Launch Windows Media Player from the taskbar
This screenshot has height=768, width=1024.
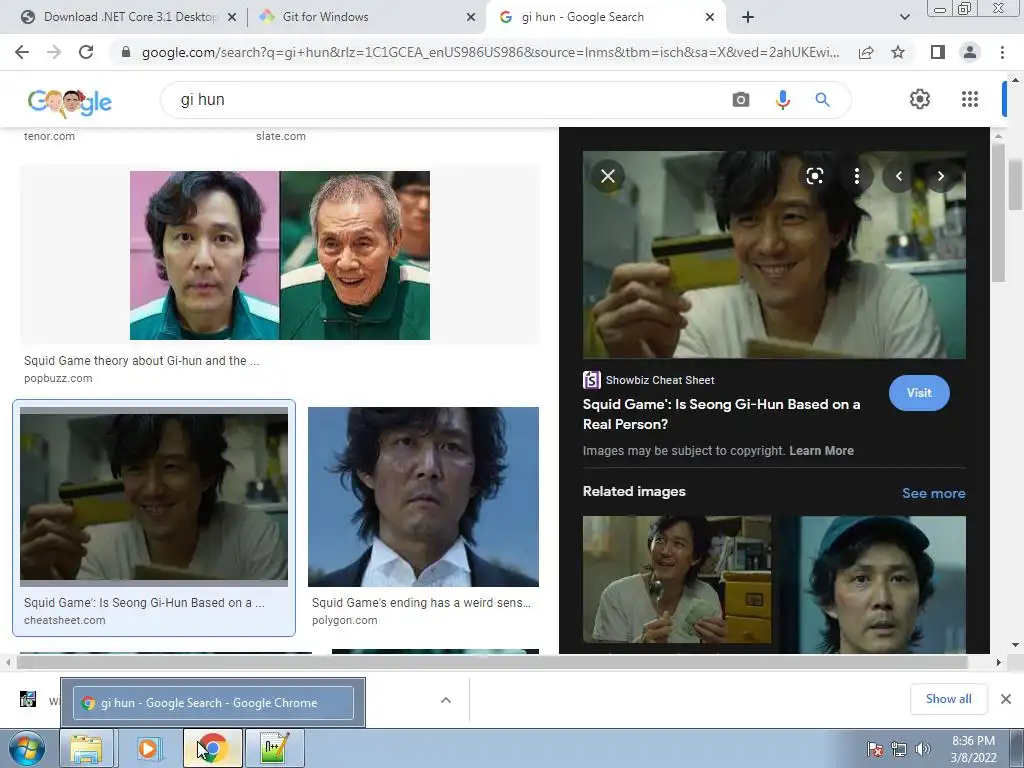[148, 748]
